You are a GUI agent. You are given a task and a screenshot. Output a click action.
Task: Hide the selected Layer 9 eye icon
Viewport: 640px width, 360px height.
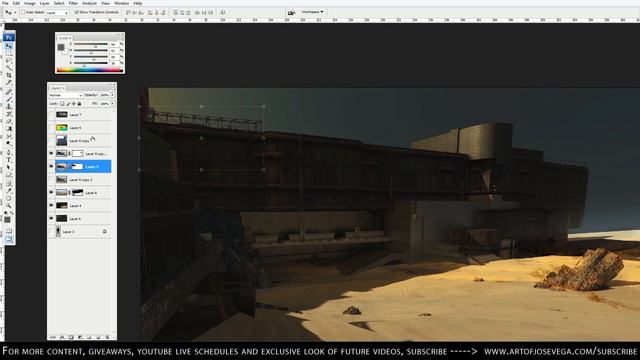51,167
